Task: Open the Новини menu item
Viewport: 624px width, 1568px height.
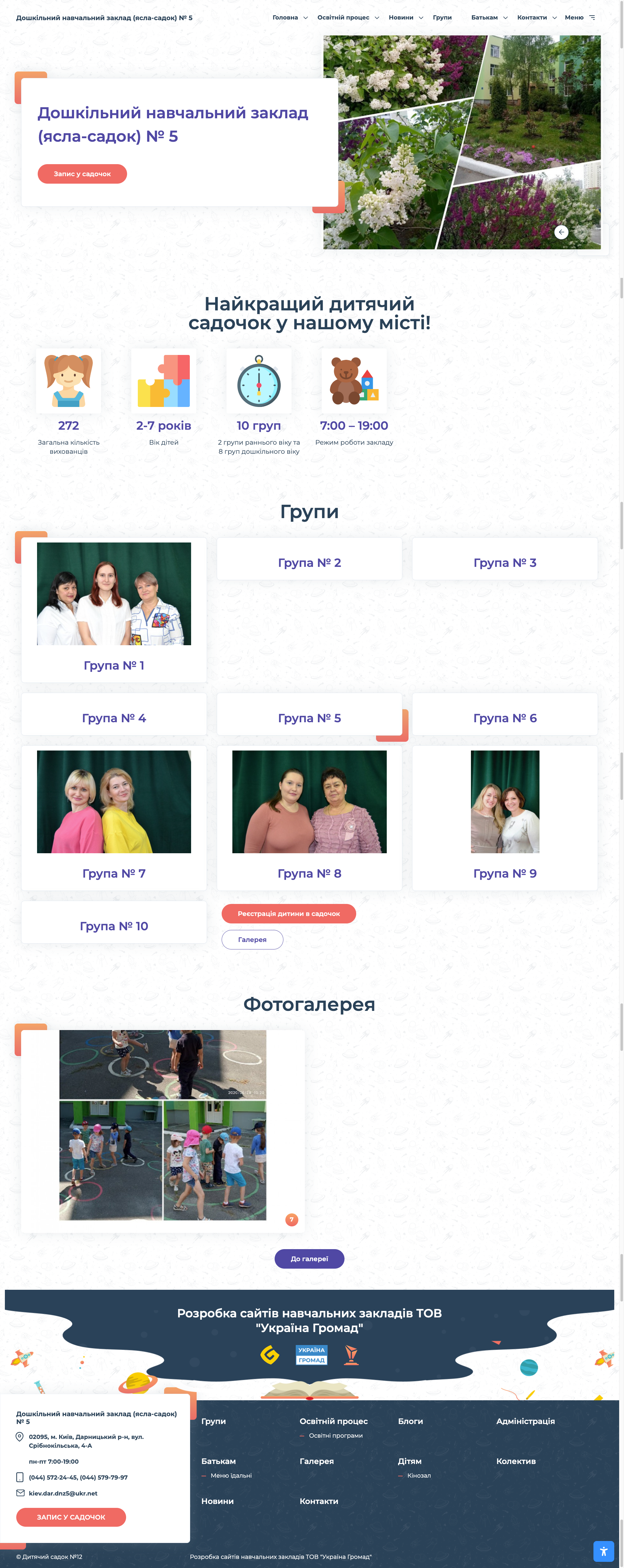Action: [401, 18]
